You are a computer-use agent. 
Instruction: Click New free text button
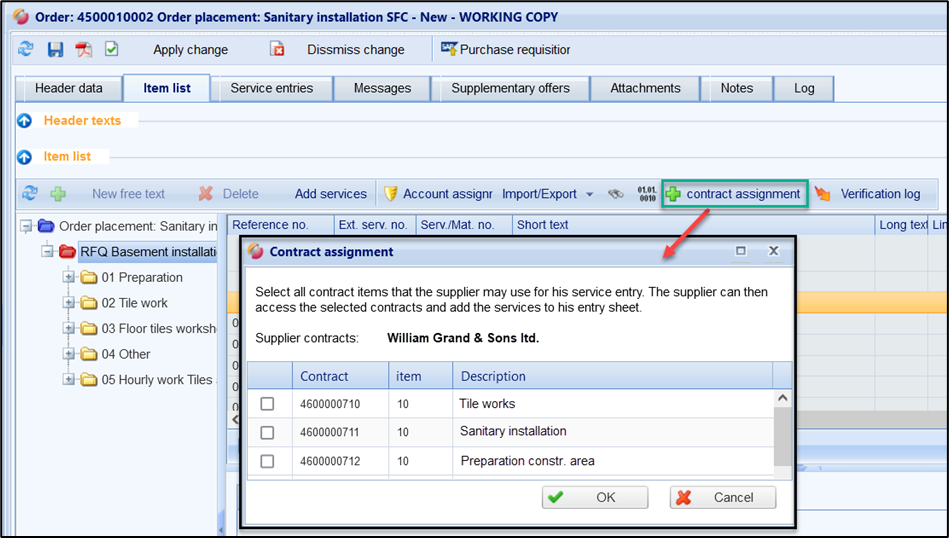[128, 194]
